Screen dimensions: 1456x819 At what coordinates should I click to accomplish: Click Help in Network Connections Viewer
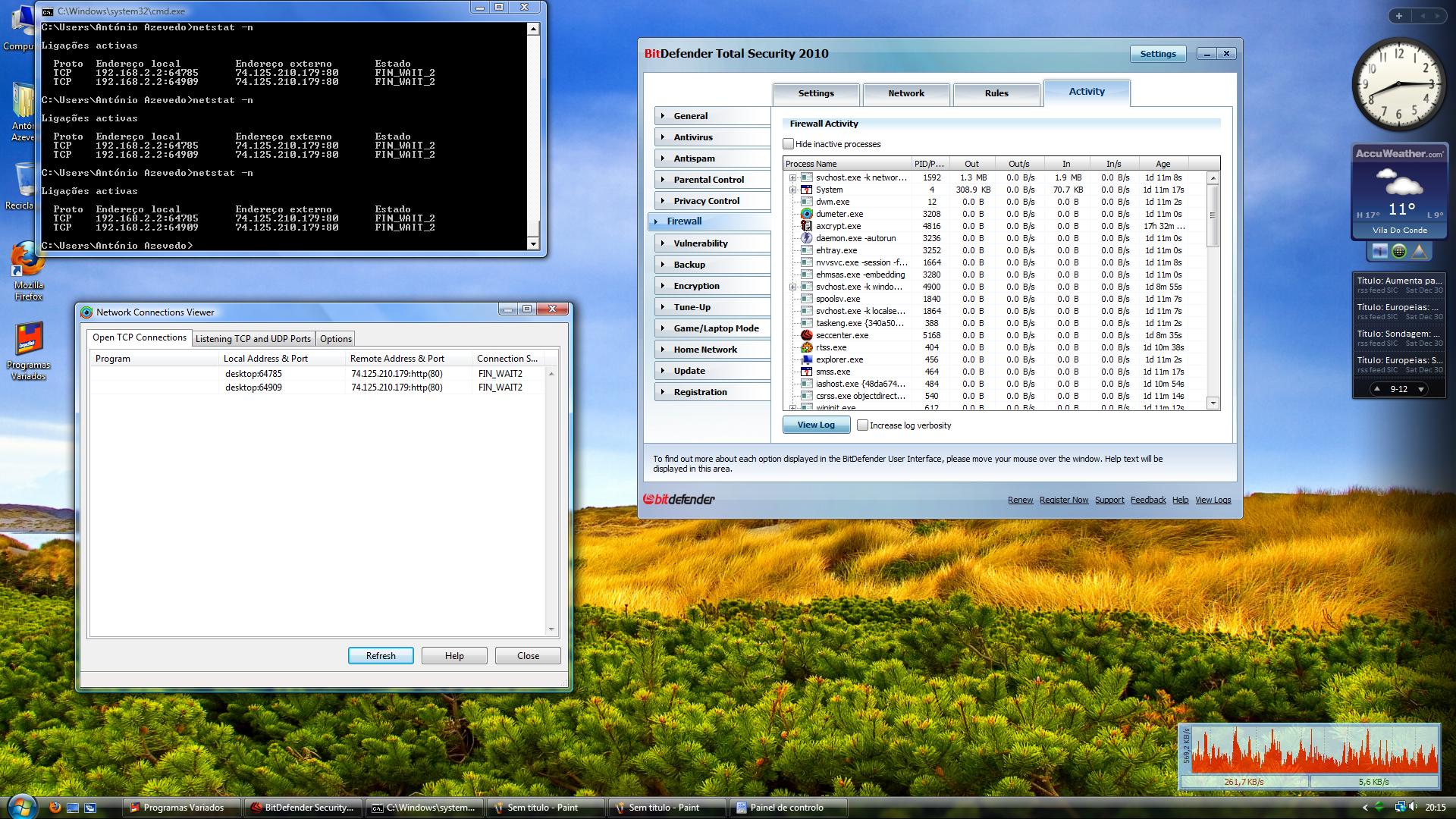454,656
